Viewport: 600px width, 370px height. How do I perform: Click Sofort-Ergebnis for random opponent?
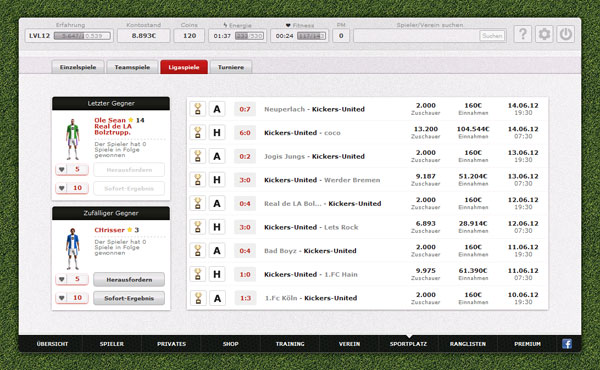point(129,298)
